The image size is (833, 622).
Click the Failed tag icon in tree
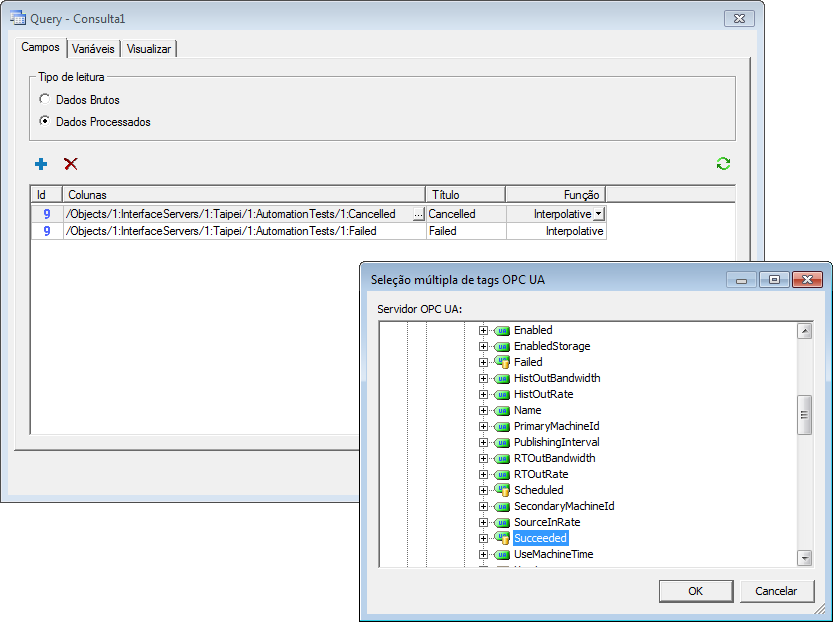(x=503, y=362)
